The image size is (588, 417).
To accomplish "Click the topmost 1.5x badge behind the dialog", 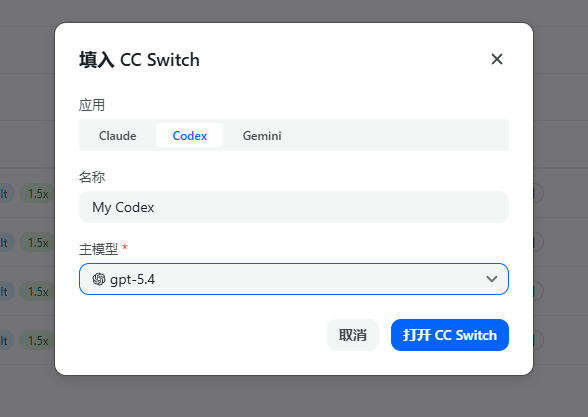I will pyautogui.click(x=38, y=194).
